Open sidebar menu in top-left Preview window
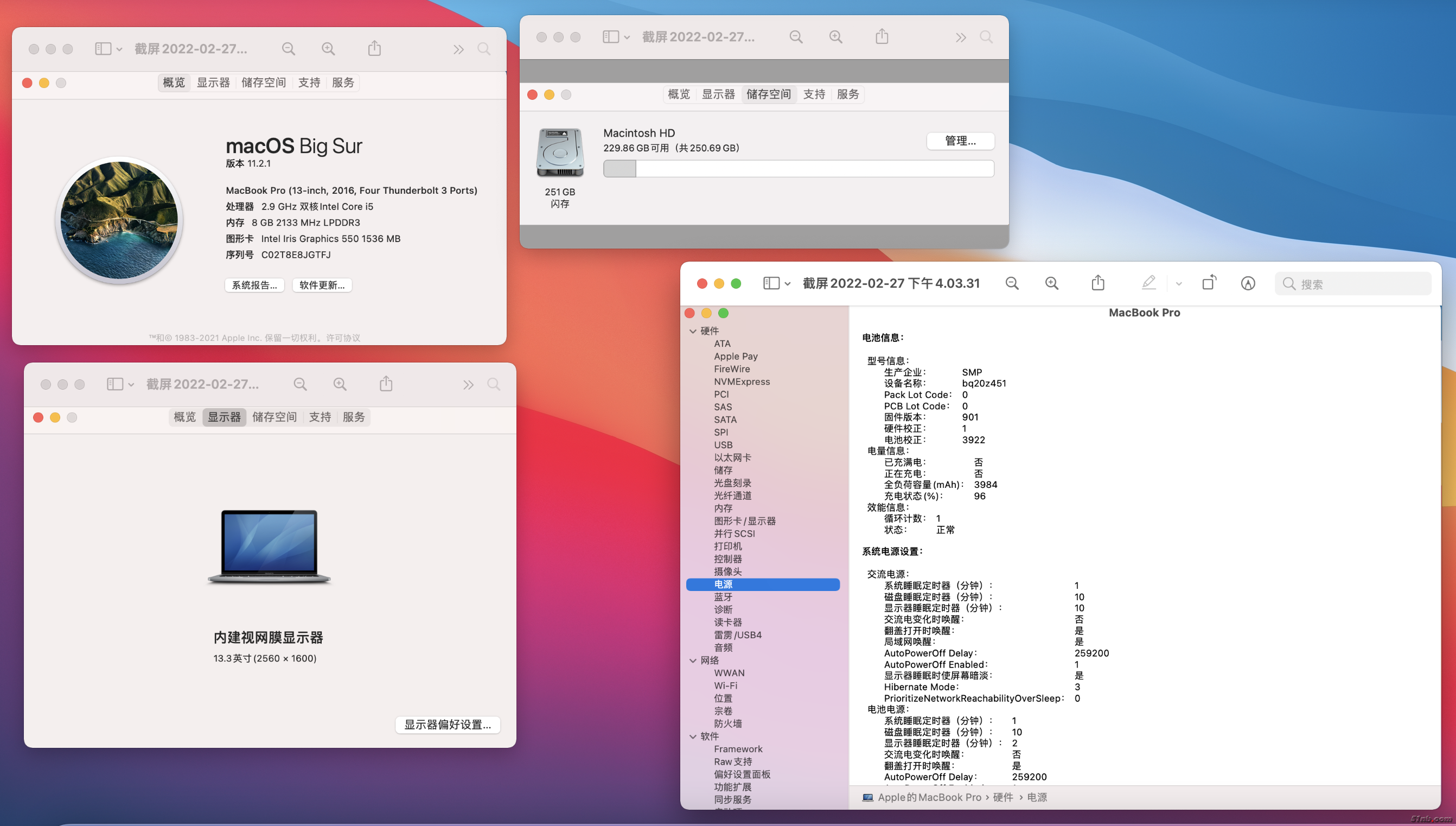The height and width of the screenshot is (826, 1456). point(108,49)
